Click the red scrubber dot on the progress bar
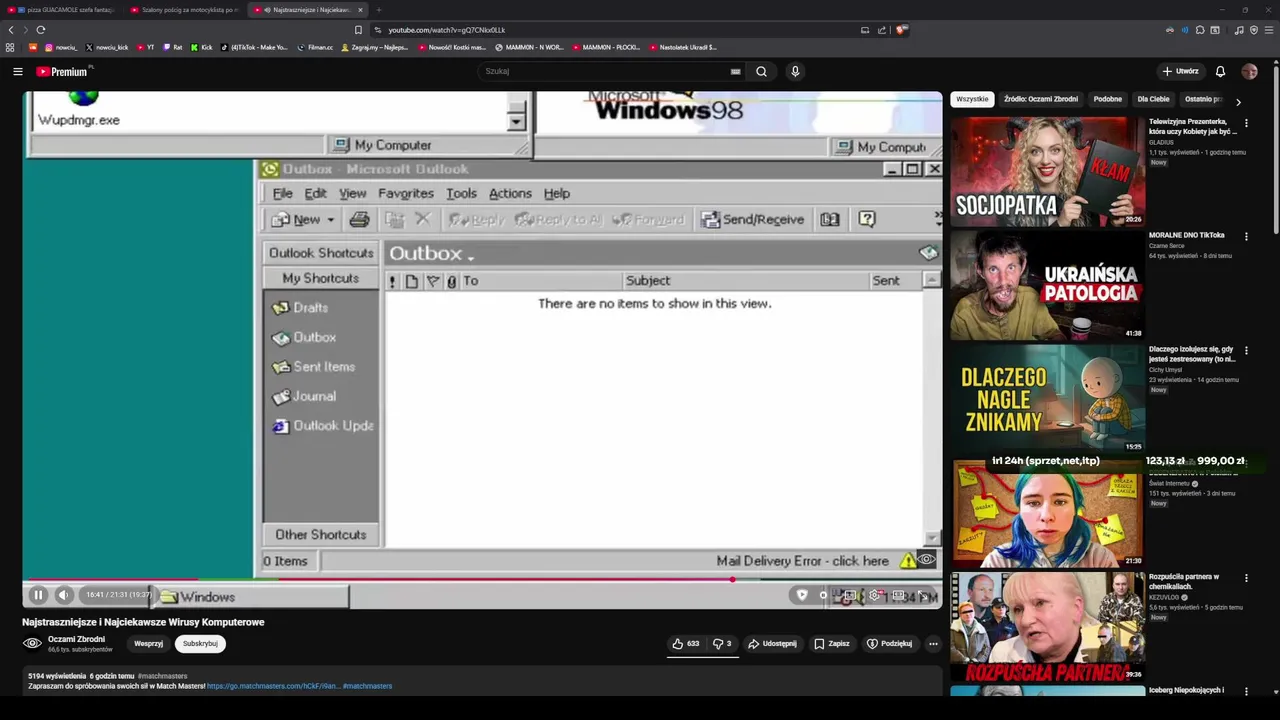Screen dimensions: 1280x720 click(x=733, y=579)
